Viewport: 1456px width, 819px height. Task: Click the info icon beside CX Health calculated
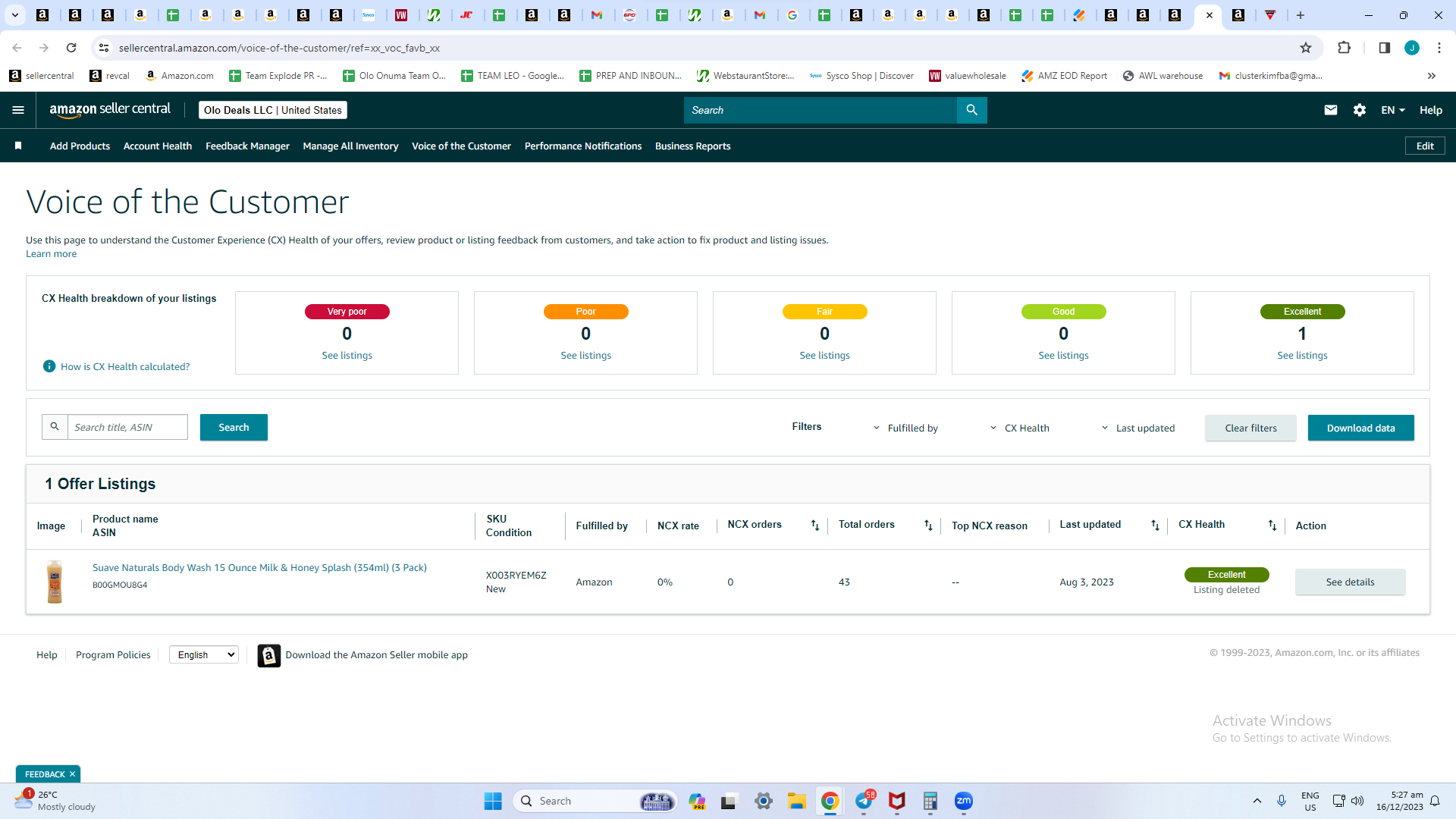click(49, 366)
